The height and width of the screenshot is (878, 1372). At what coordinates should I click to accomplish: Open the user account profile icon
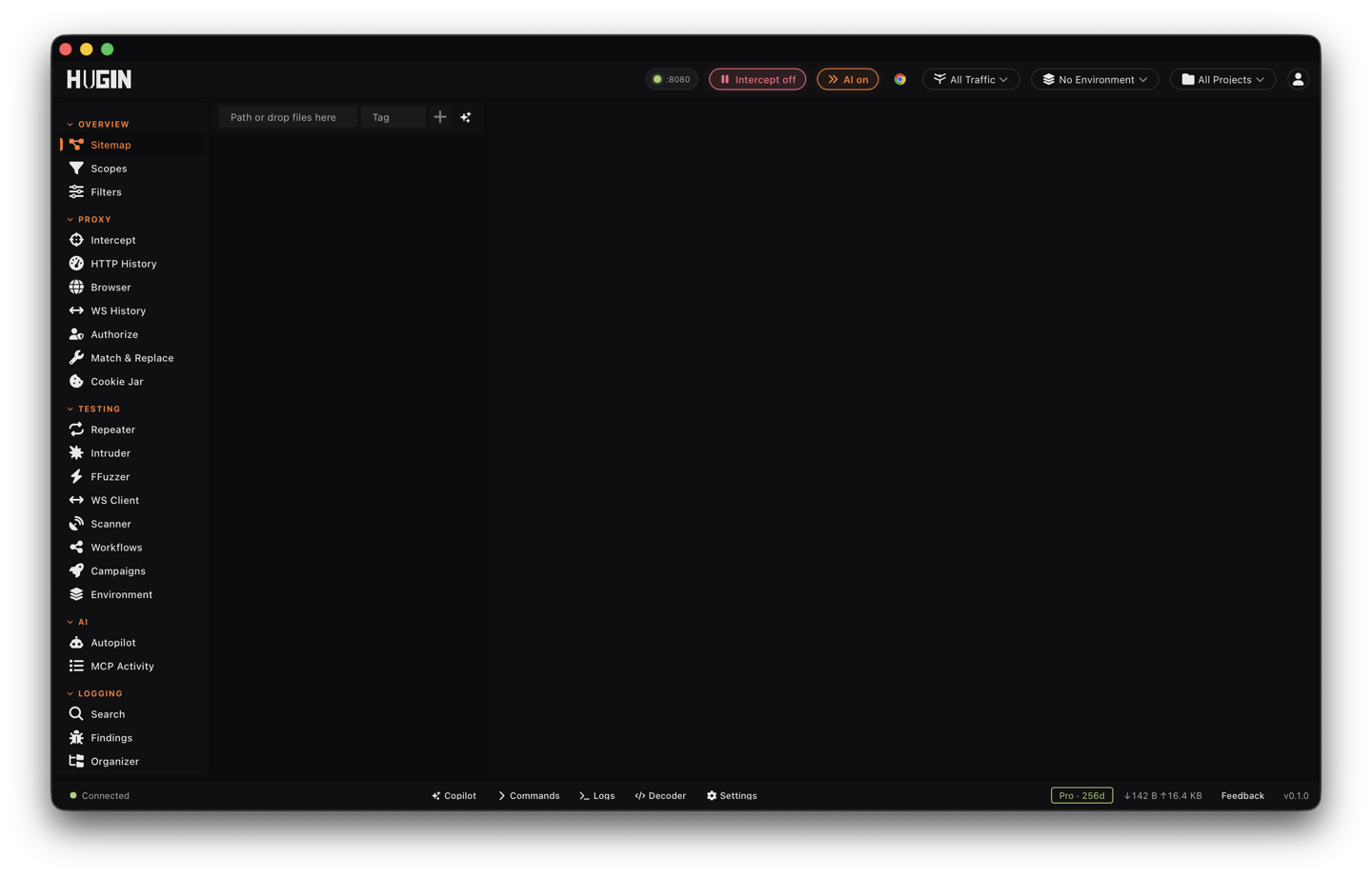coord(1298,80)
